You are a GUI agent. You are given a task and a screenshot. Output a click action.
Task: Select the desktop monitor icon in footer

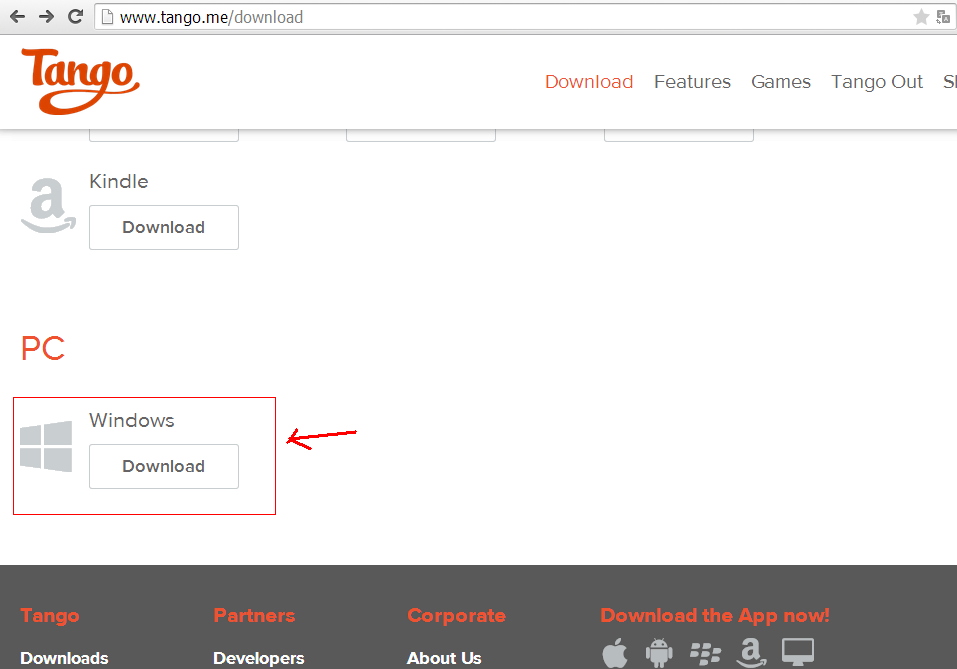798,653
